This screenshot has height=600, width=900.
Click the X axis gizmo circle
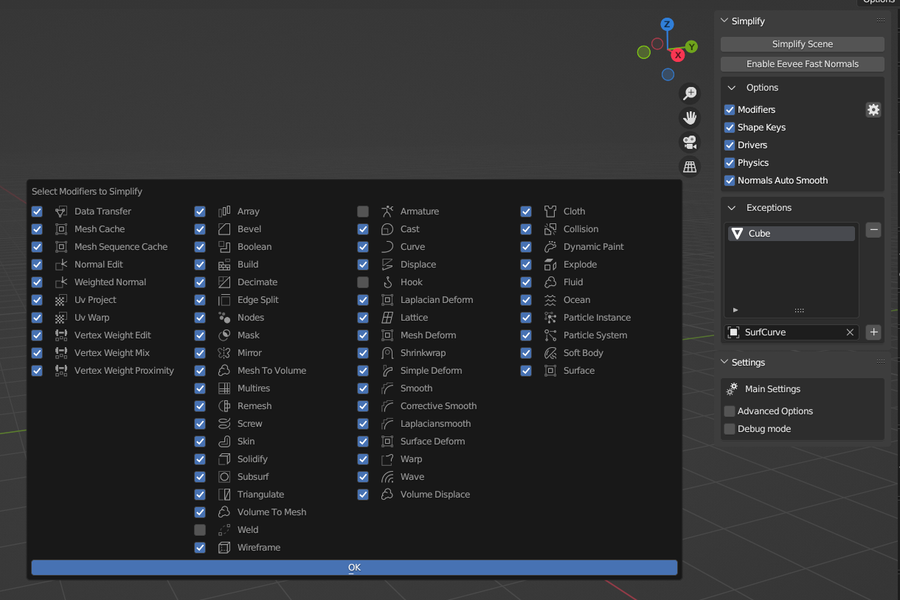tap(678, 55)
